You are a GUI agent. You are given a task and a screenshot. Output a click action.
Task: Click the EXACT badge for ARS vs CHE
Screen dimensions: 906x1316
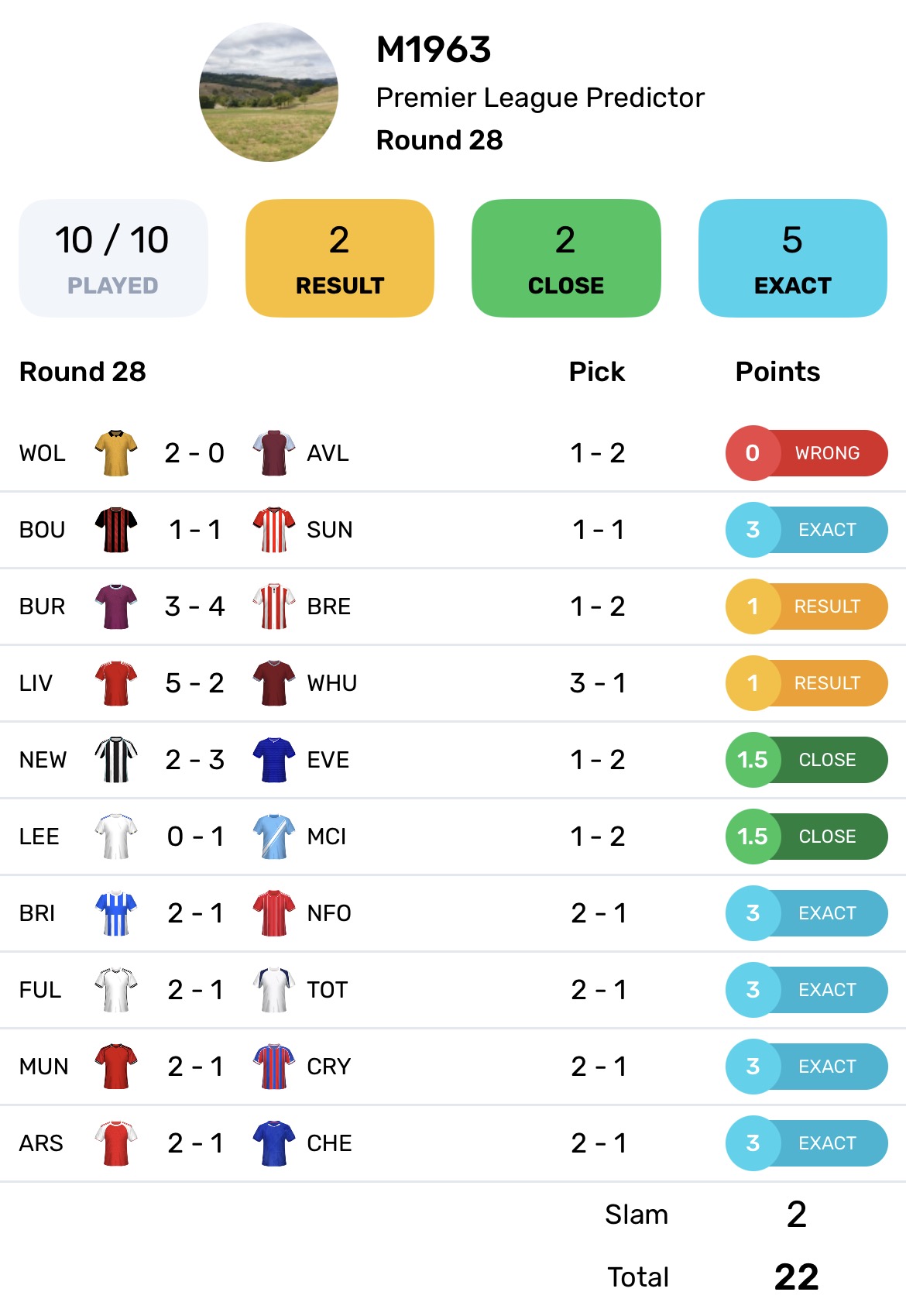pyautogui.click(x=806, y=1143)
